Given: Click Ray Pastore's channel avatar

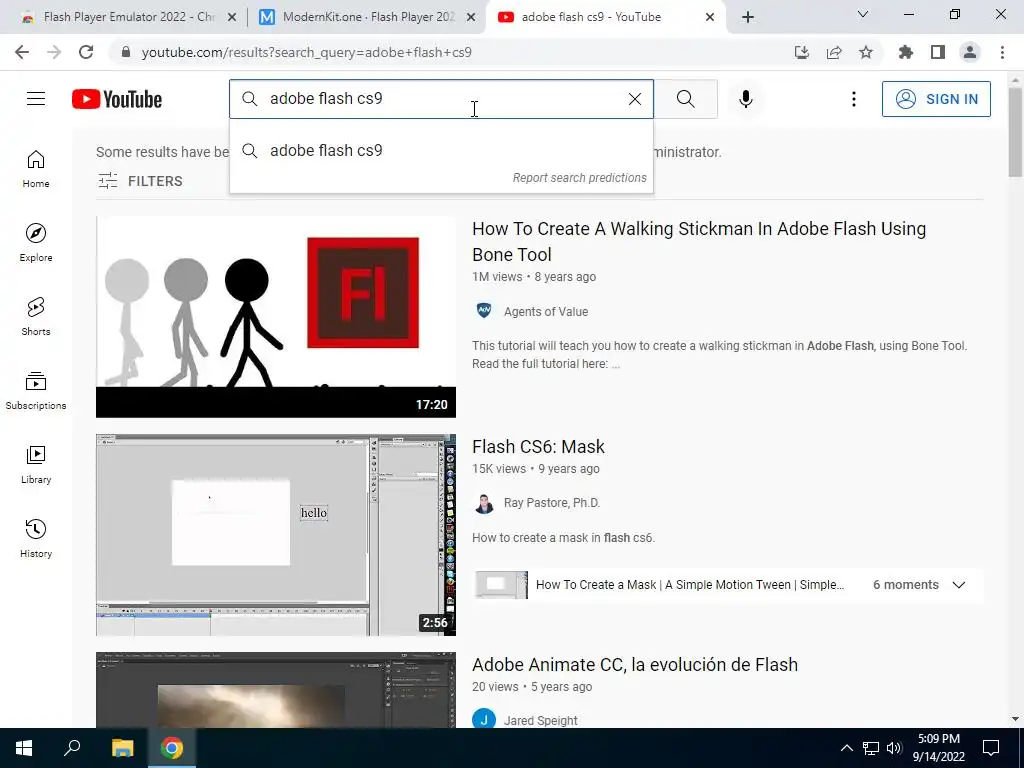Looking at the screenshot, I should pos(484,504).
